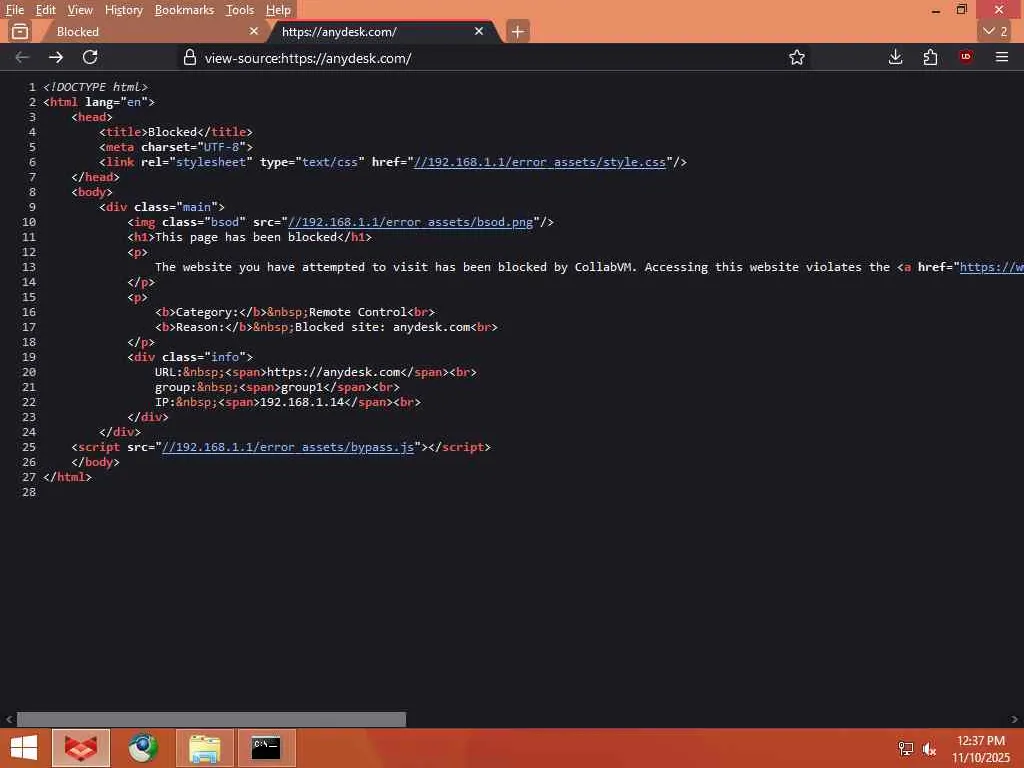The height and width of the screenshot is (768, 1024).
Task: Open the Windows Start button
Action: [x=24, y=748]
